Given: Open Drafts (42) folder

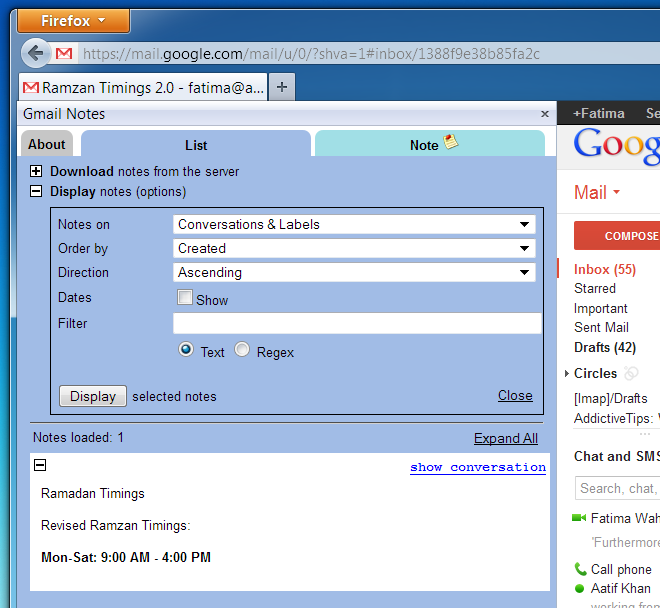Looking at the screenshot, I should pos(605,347).
